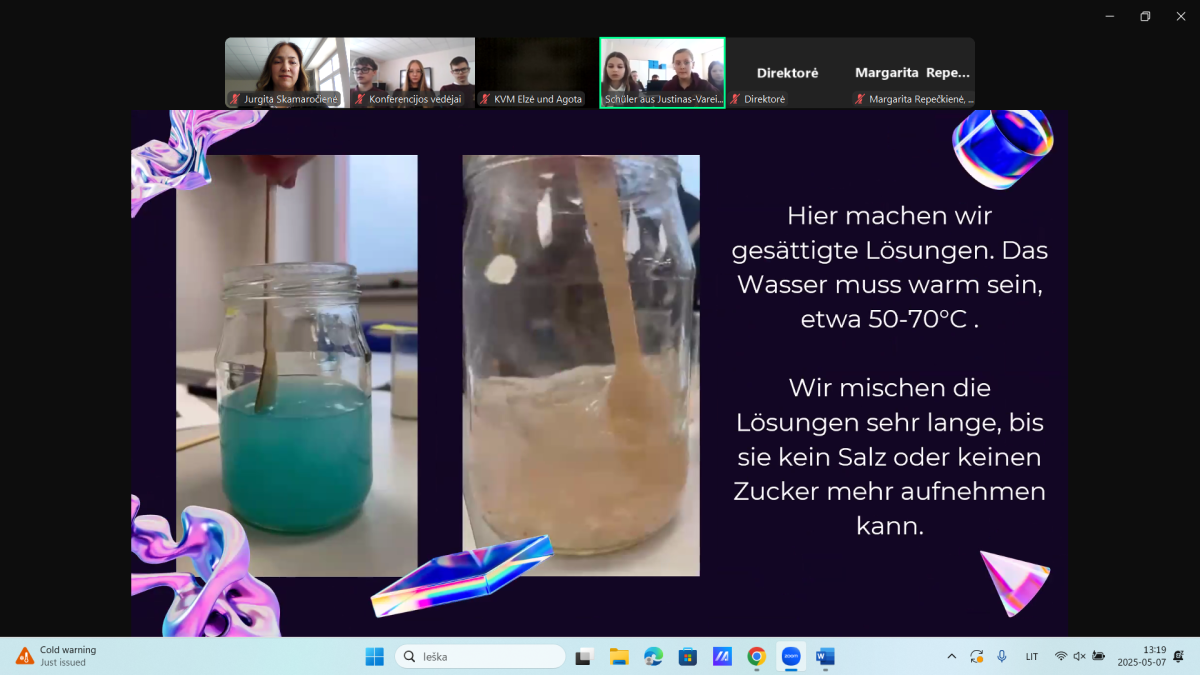The height and width of the screenshot is (675, 1200).
Task: Click the muted mic icon next to Jurgita Skamaročienė
Action: (236, 99)
